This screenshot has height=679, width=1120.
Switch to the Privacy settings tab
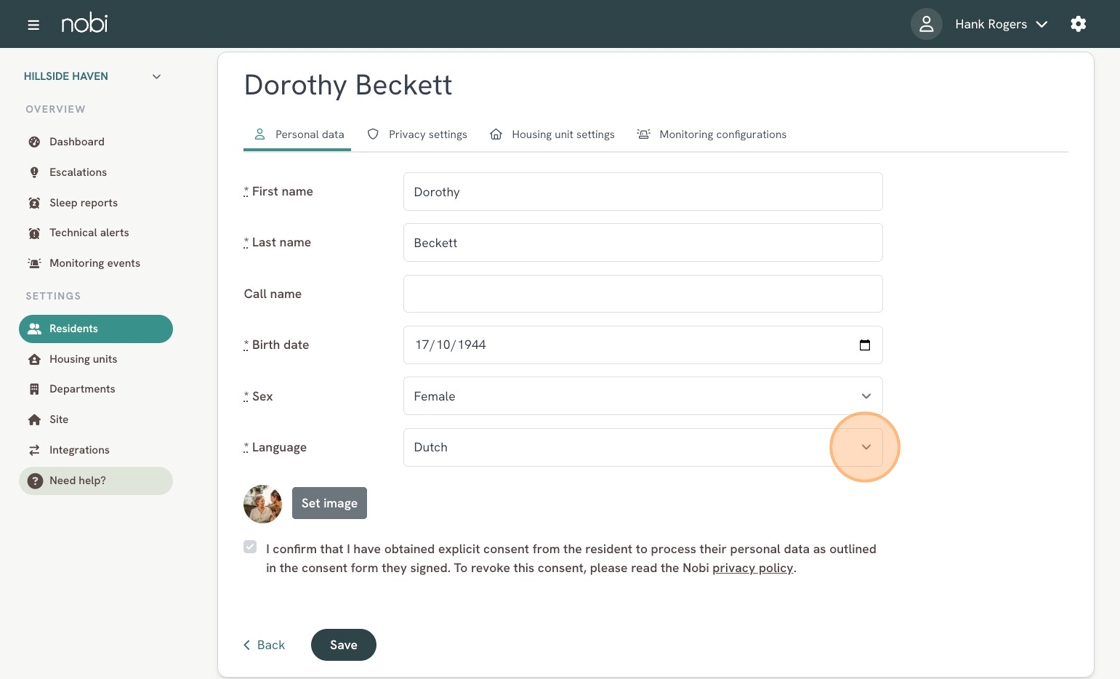coord(417,134)
